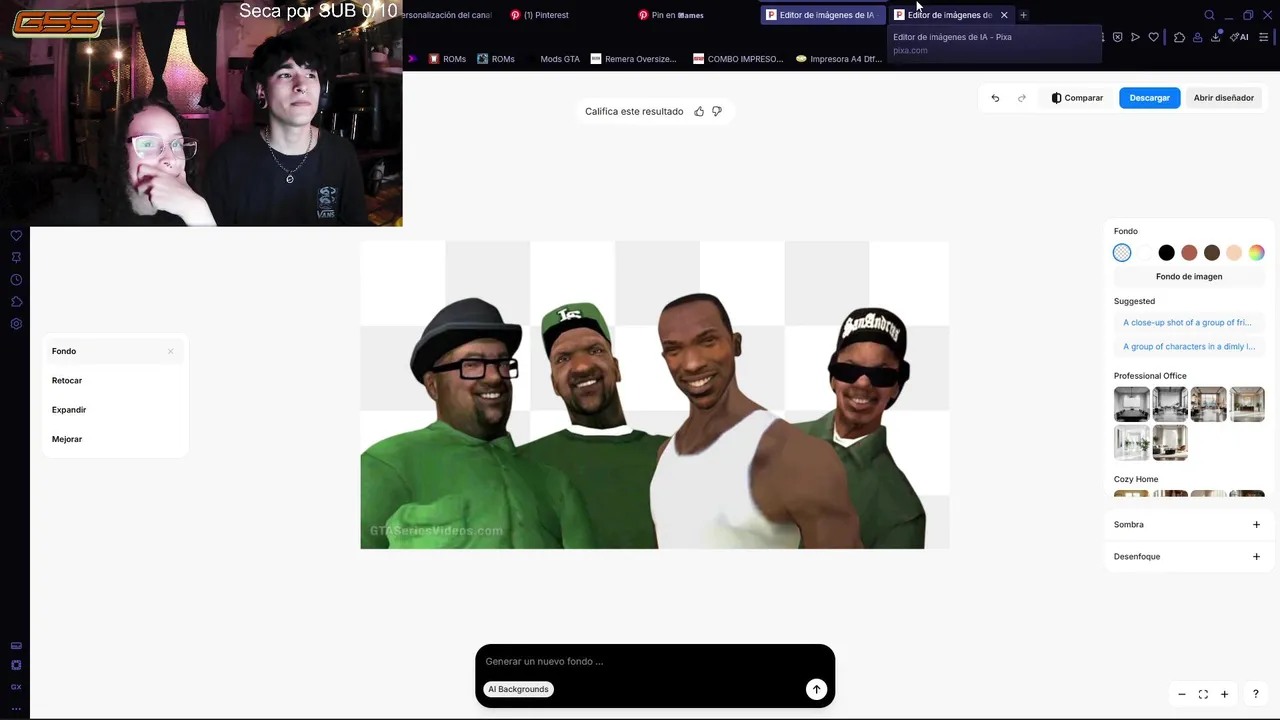The image size is (1280, 720).
Task: Open the sidebar pinboard pin icon
Action: [16, 258]
